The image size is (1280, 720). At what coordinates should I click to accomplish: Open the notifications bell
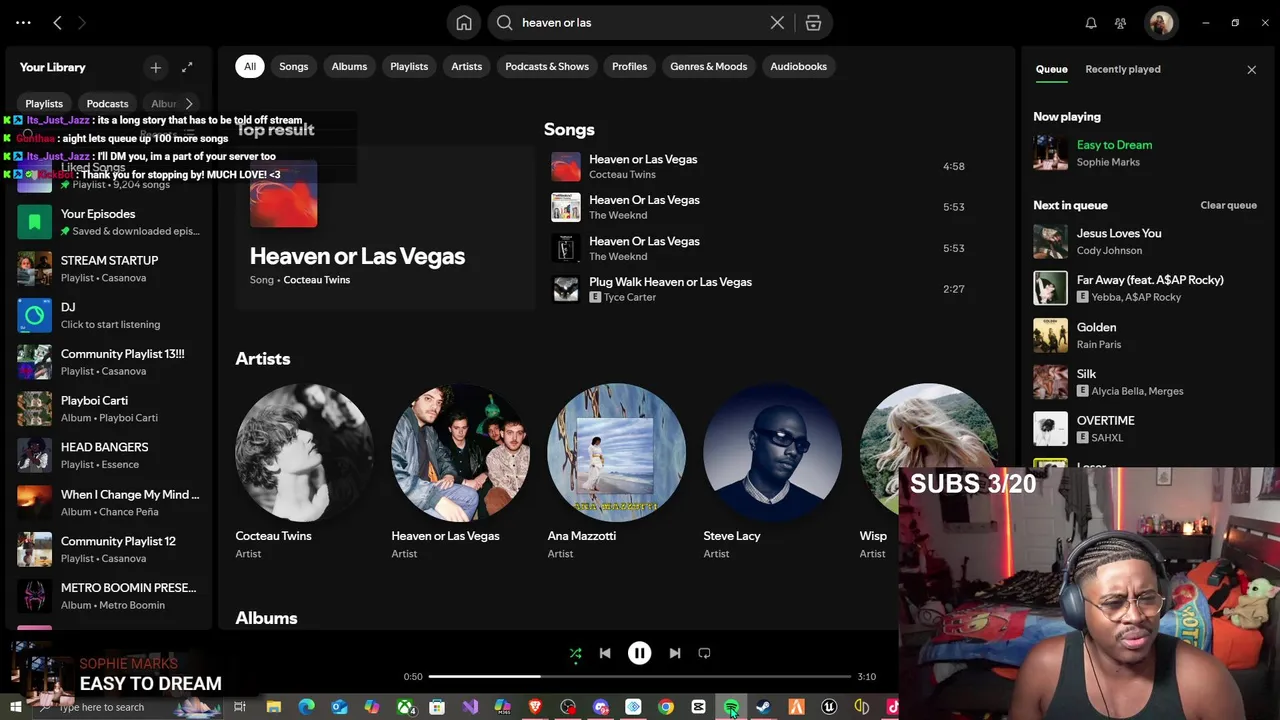click(1091, 23)
